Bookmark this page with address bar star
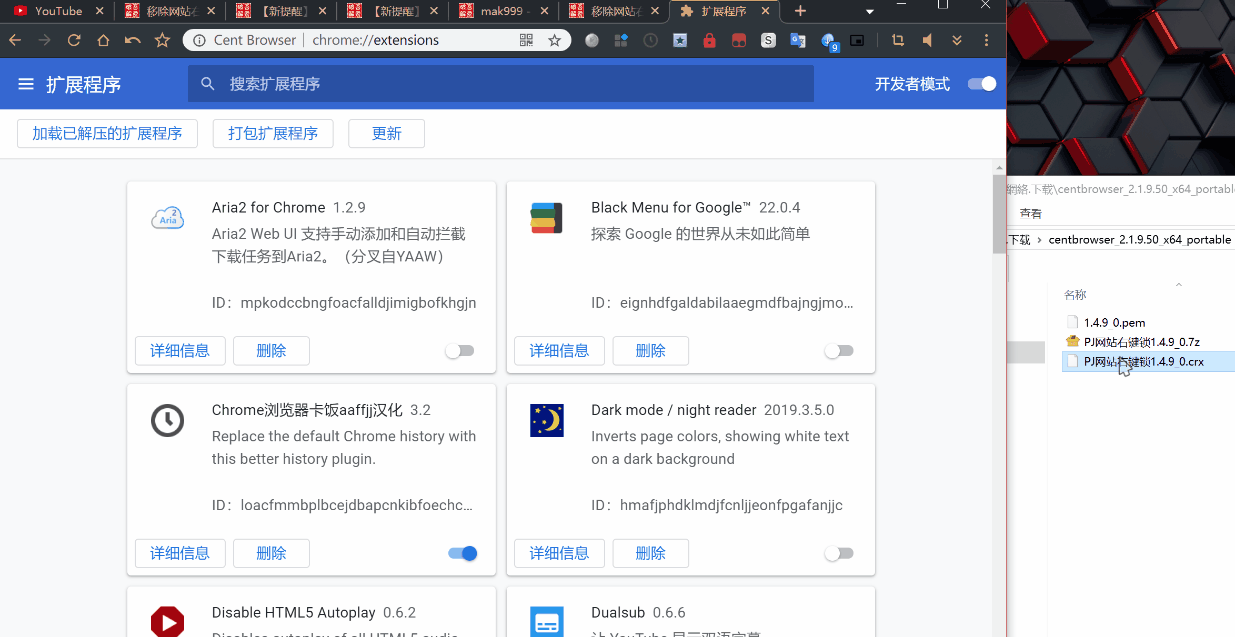The image size is (1235, 637). (555, 41)
